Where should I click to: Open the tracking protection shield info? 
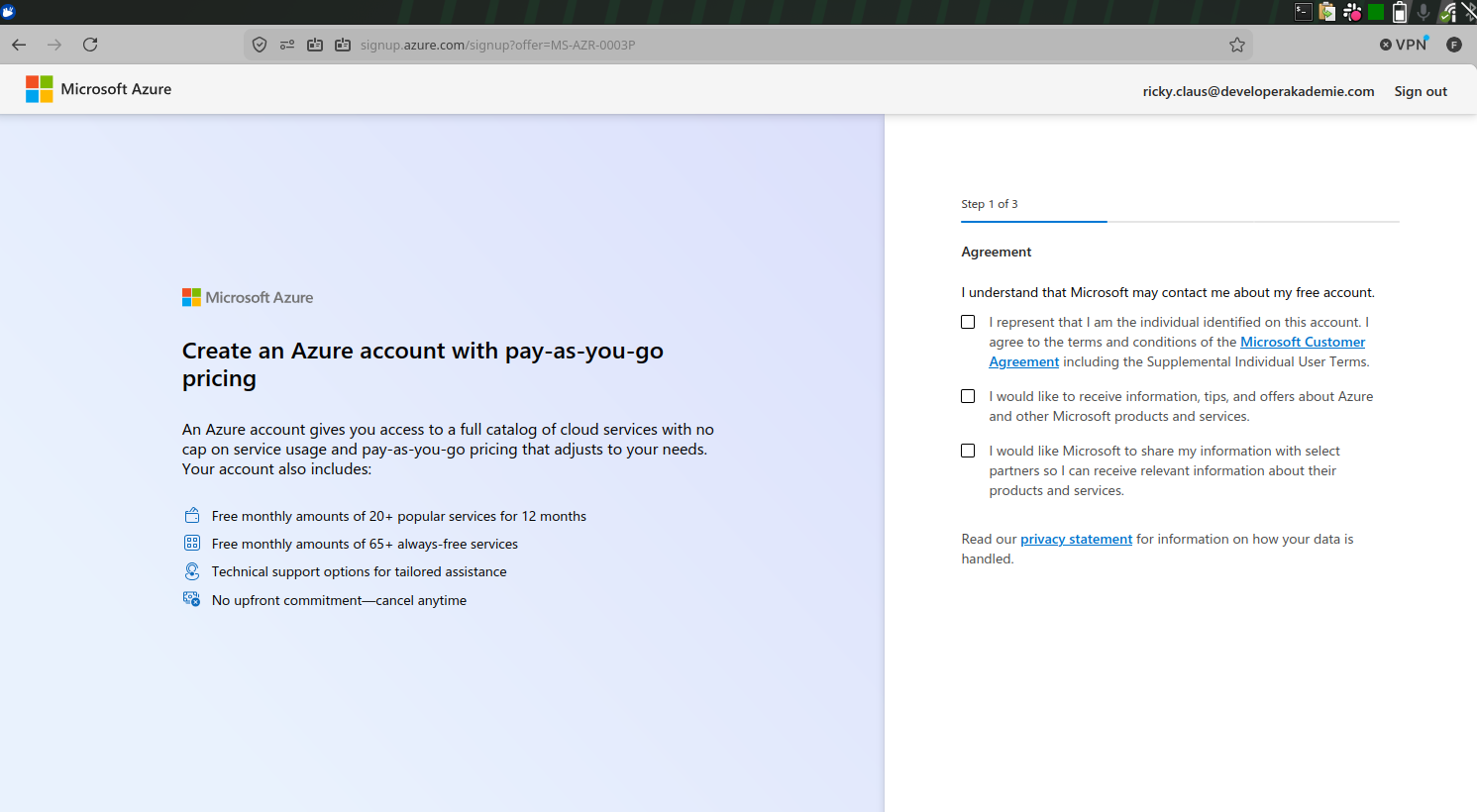260,45
